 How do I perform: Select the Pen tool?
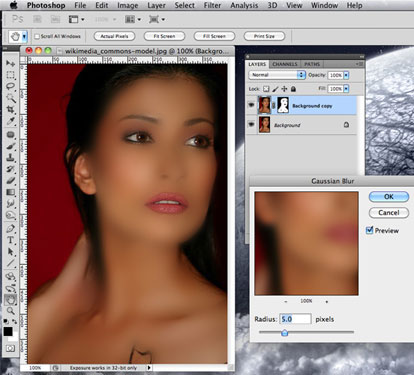tap(10, 229)
